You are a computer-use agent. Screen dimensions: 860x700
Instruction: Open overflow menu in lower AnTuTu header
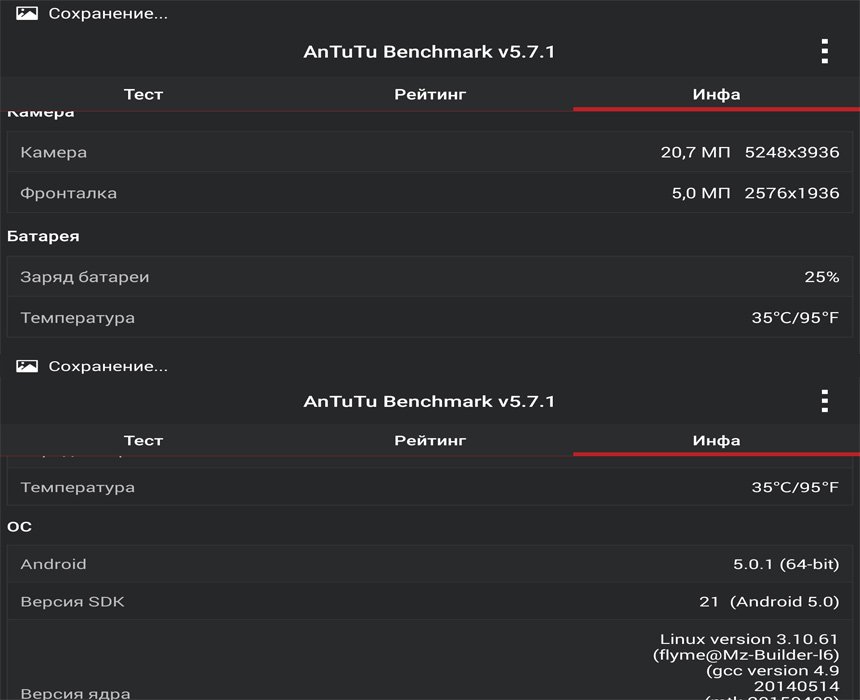(824, 401)
